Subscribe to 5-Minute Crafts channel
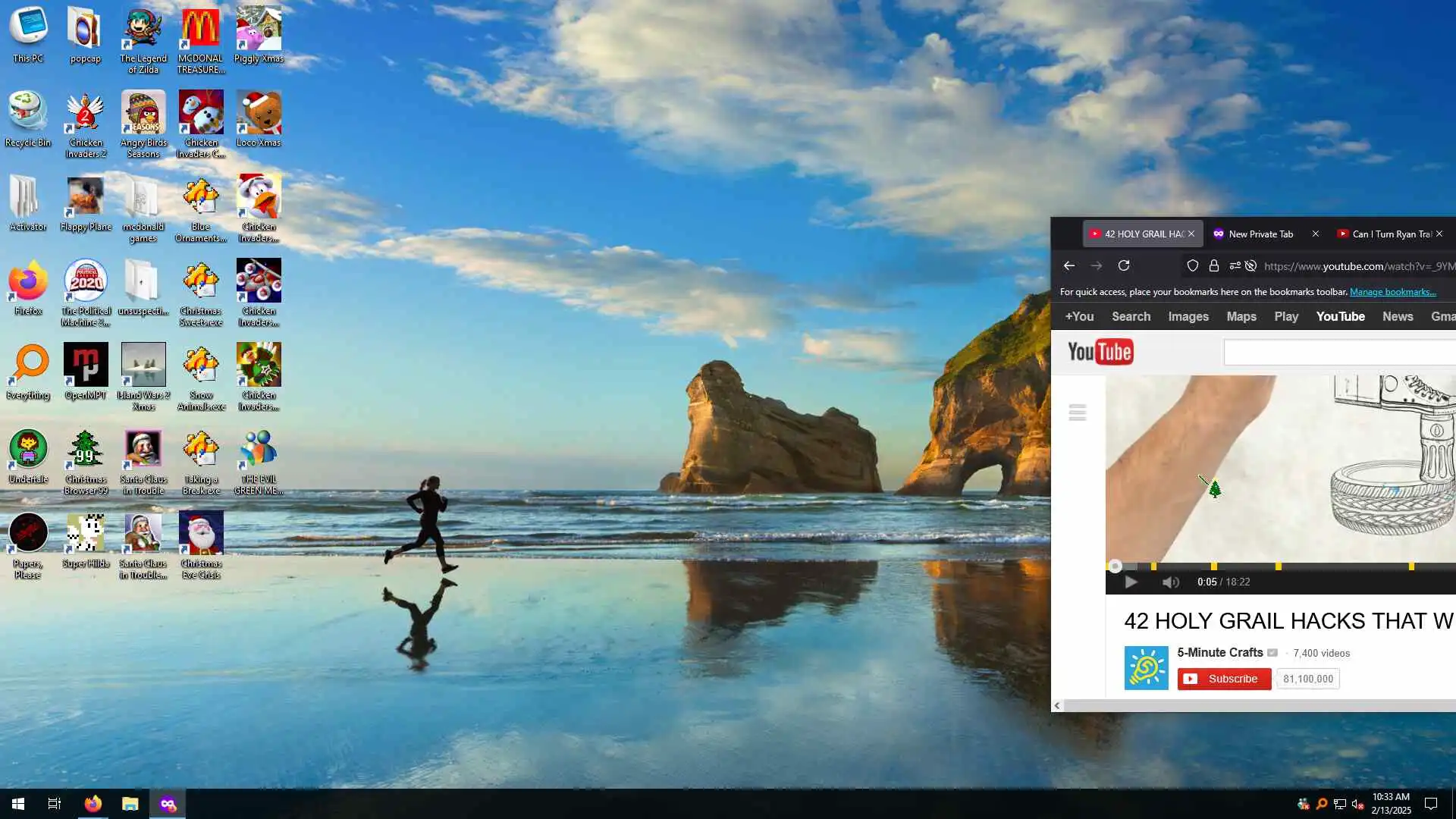The image size is (1456, 819). (1224, 679)
